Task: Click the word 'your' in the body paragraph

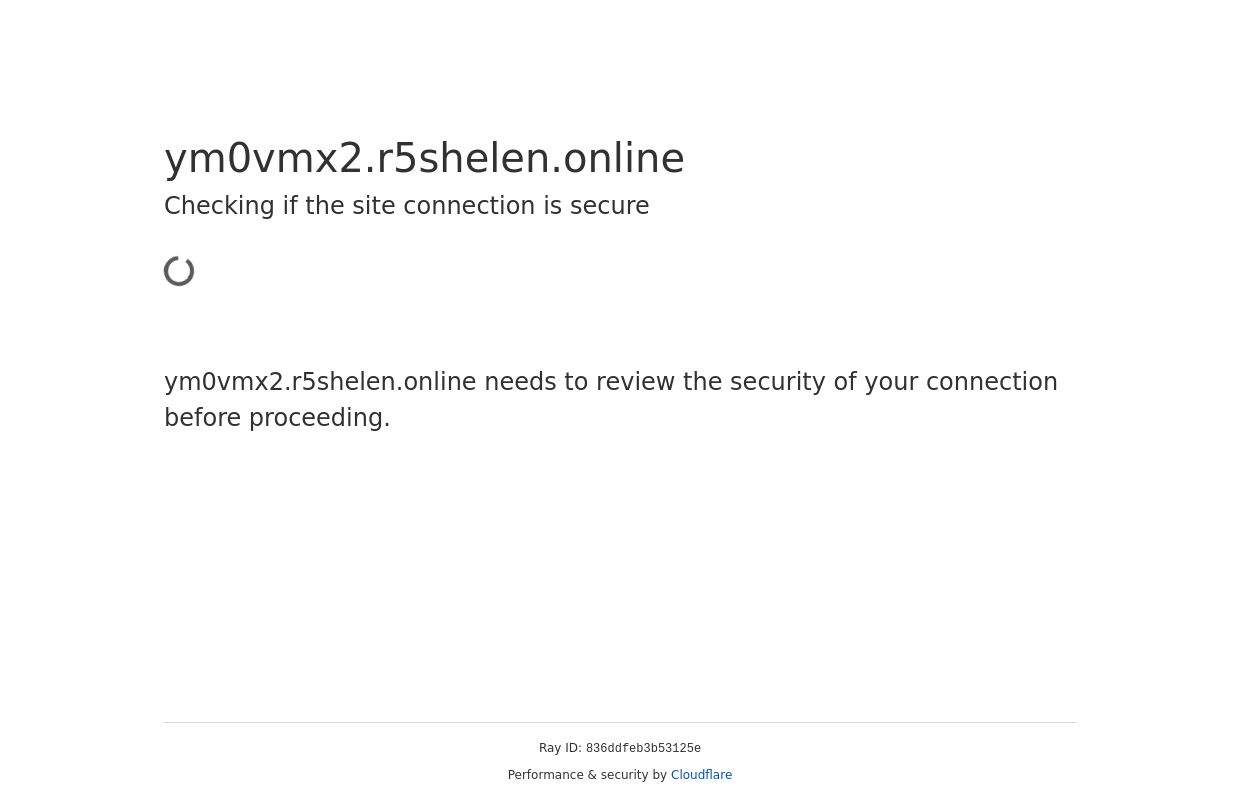Action: pyautogui.click(x=888, y=382)
